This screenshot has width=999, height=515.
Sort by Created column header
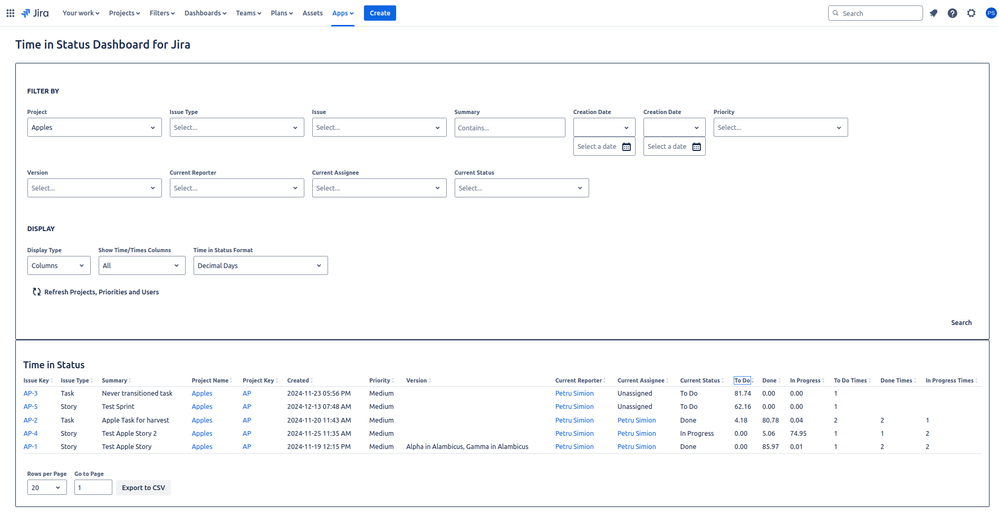[299, 381]
